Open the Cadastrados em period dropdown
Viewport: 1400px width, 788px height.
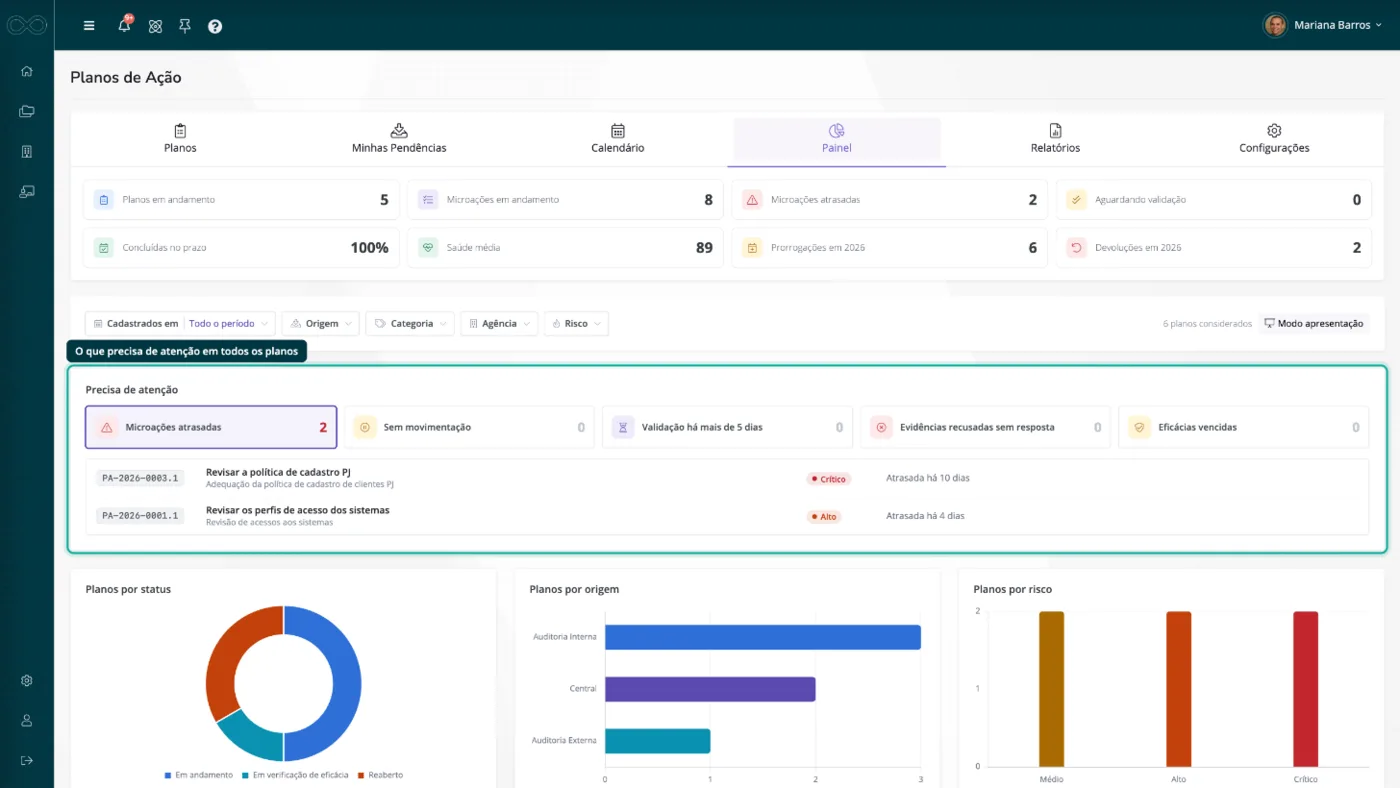point(180,324)
